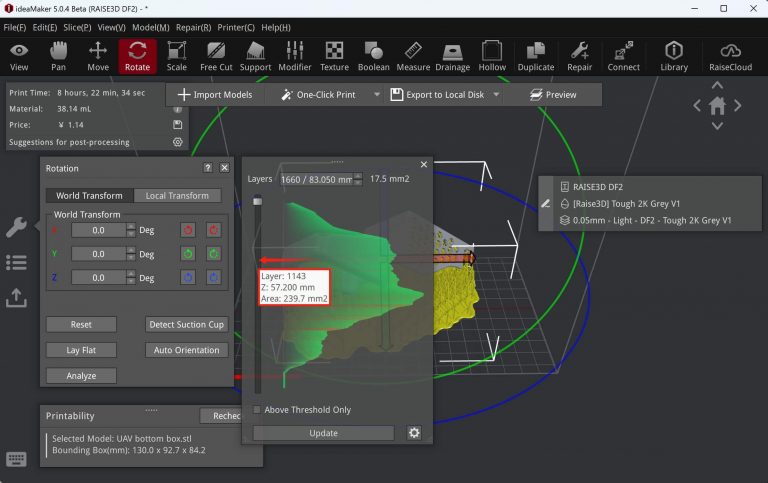Click the Recheck button in Printability
Image resolution: width=768 pixels, height=483 pixels.
(221, 415)
